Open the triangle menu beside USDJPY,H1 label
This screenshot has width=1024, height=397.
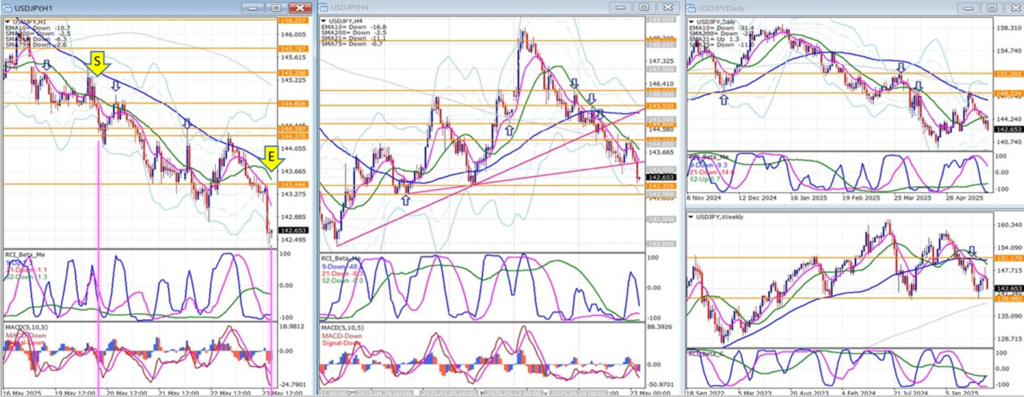coord(6,22)
